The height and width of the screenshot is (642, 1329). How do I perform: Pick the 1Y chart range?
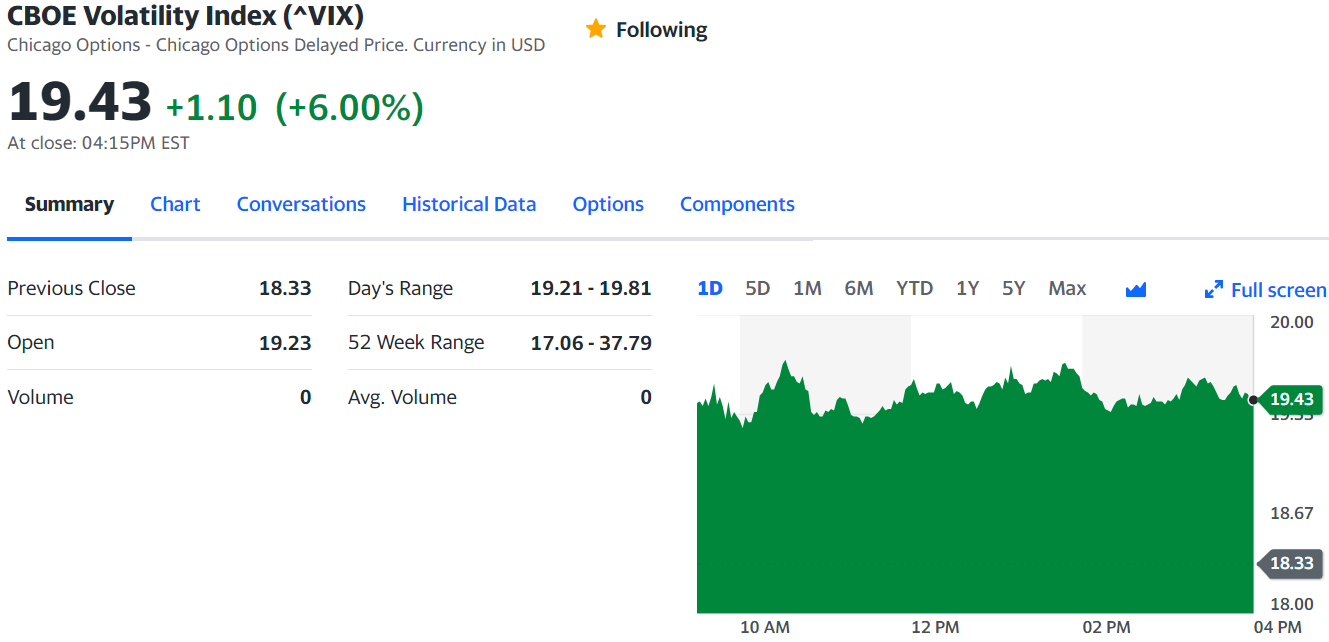click(x=967, y=288)
